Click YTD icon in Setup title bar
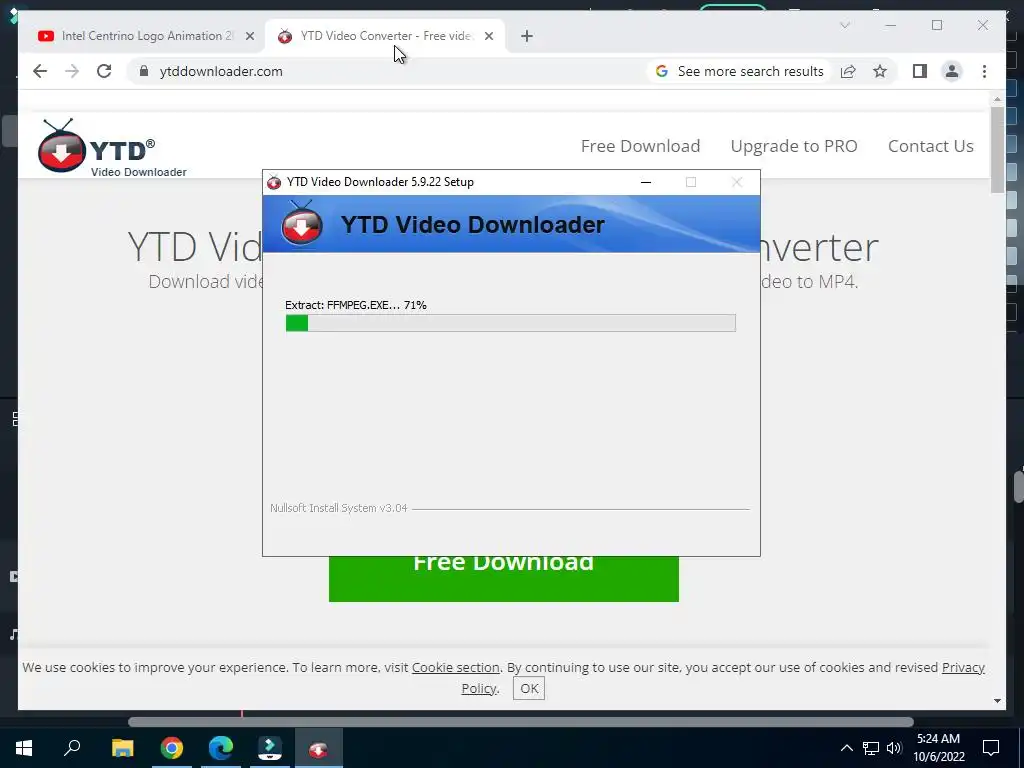Image resolution: width=1024 pixels, height=768 pixels. click(x=274, y=182)
